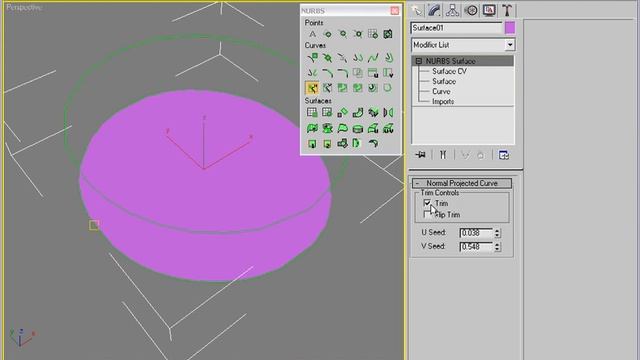
Task: Select the Create Multisided Blend Surface tool
Action: point(342,144)
